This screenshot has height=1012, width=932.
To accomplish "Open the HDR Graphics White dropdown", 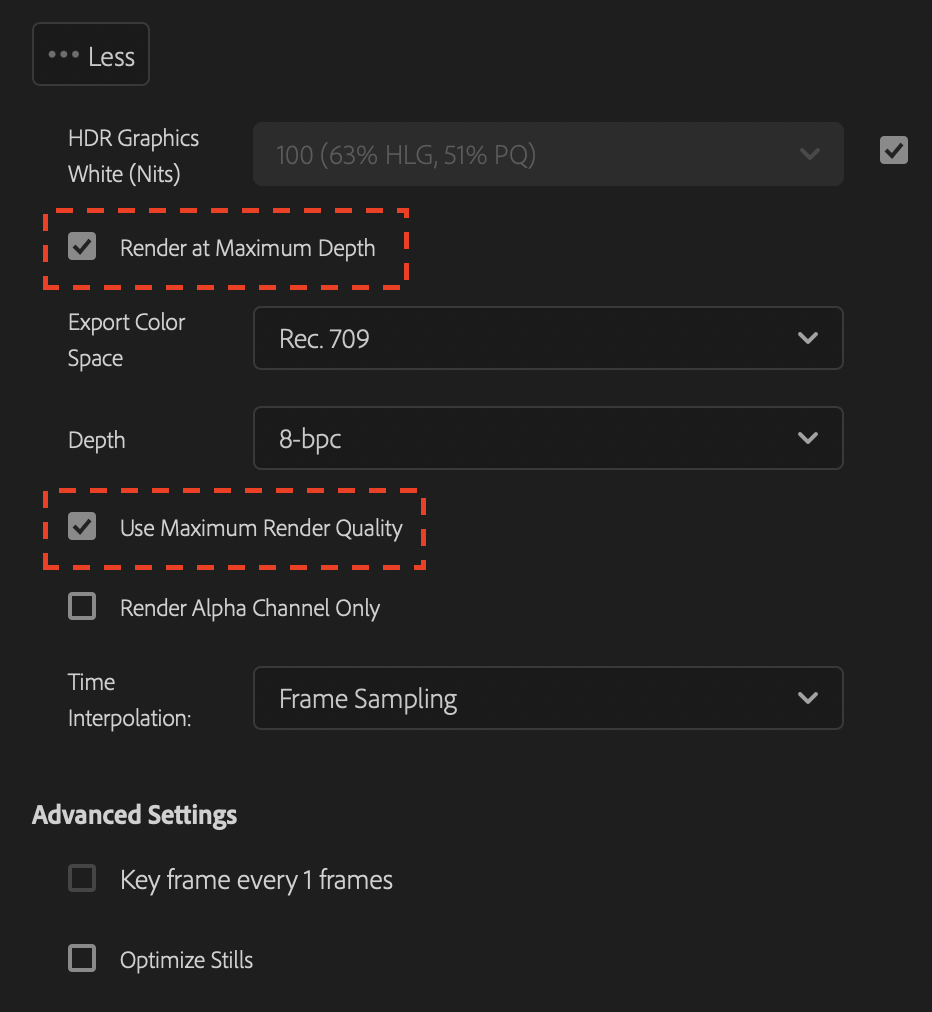I will (x=548, y=154).
